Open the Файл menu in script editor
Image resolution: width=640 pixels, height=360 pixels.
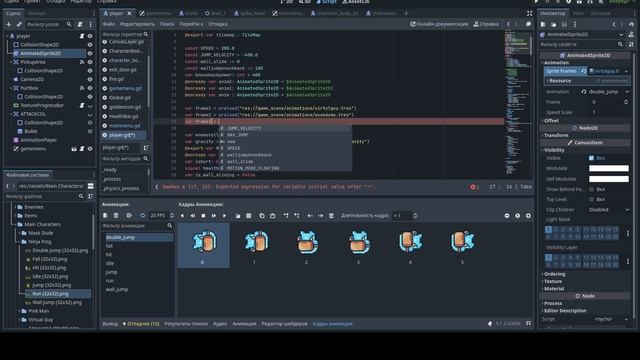[109, 24]
